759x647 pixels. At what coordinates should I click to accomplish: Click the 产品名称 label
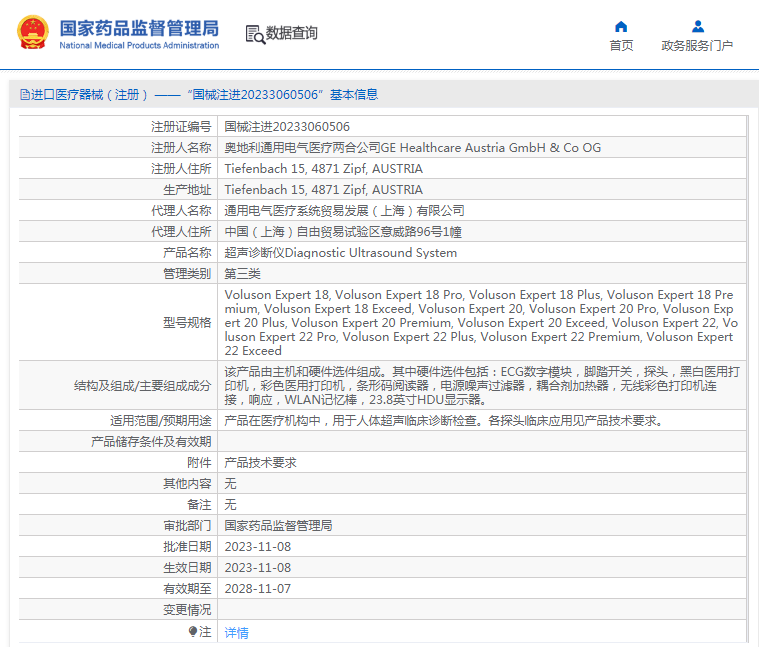tap(187, 253)
